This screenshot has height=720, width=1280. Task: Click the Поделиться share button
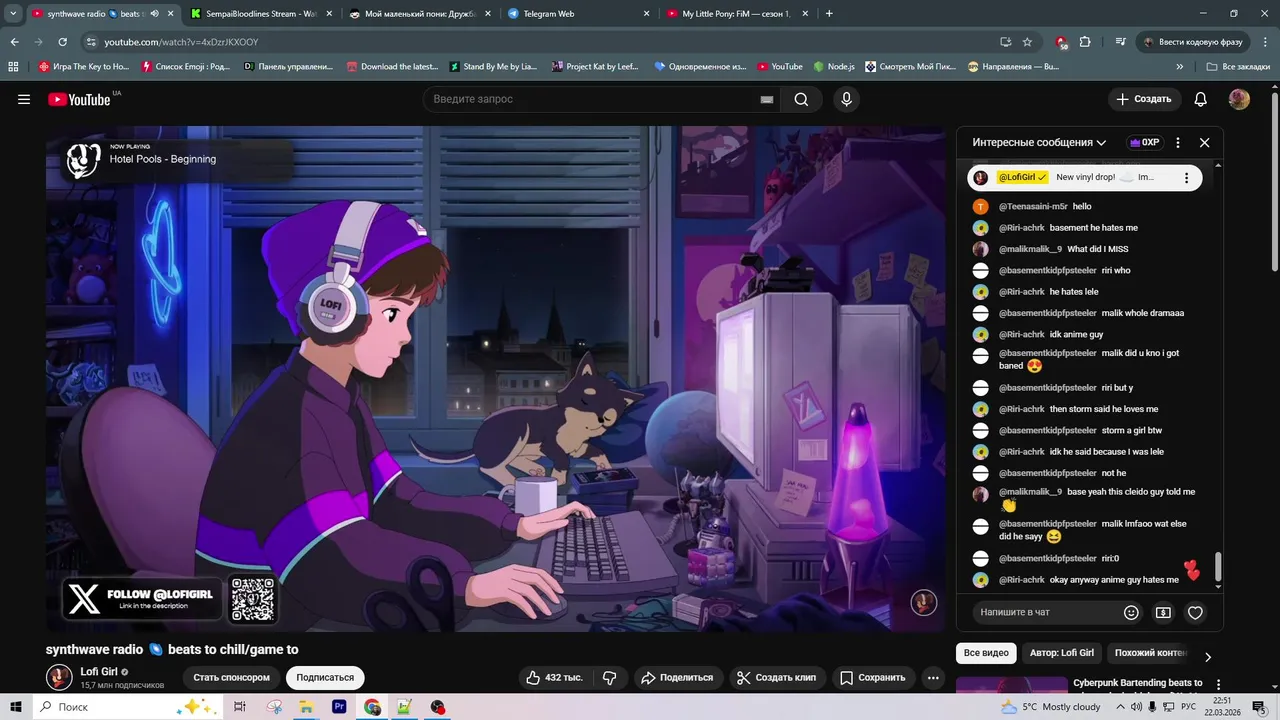pyautogui.click(x=677, y=677)
